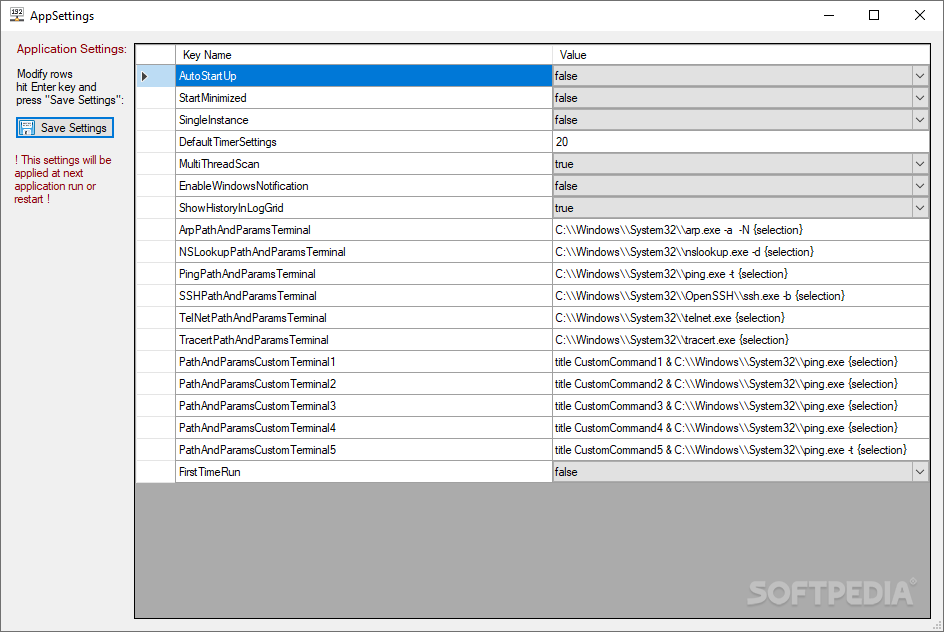Open the AutoStartUp value dropdown

[x=919, y=76]
